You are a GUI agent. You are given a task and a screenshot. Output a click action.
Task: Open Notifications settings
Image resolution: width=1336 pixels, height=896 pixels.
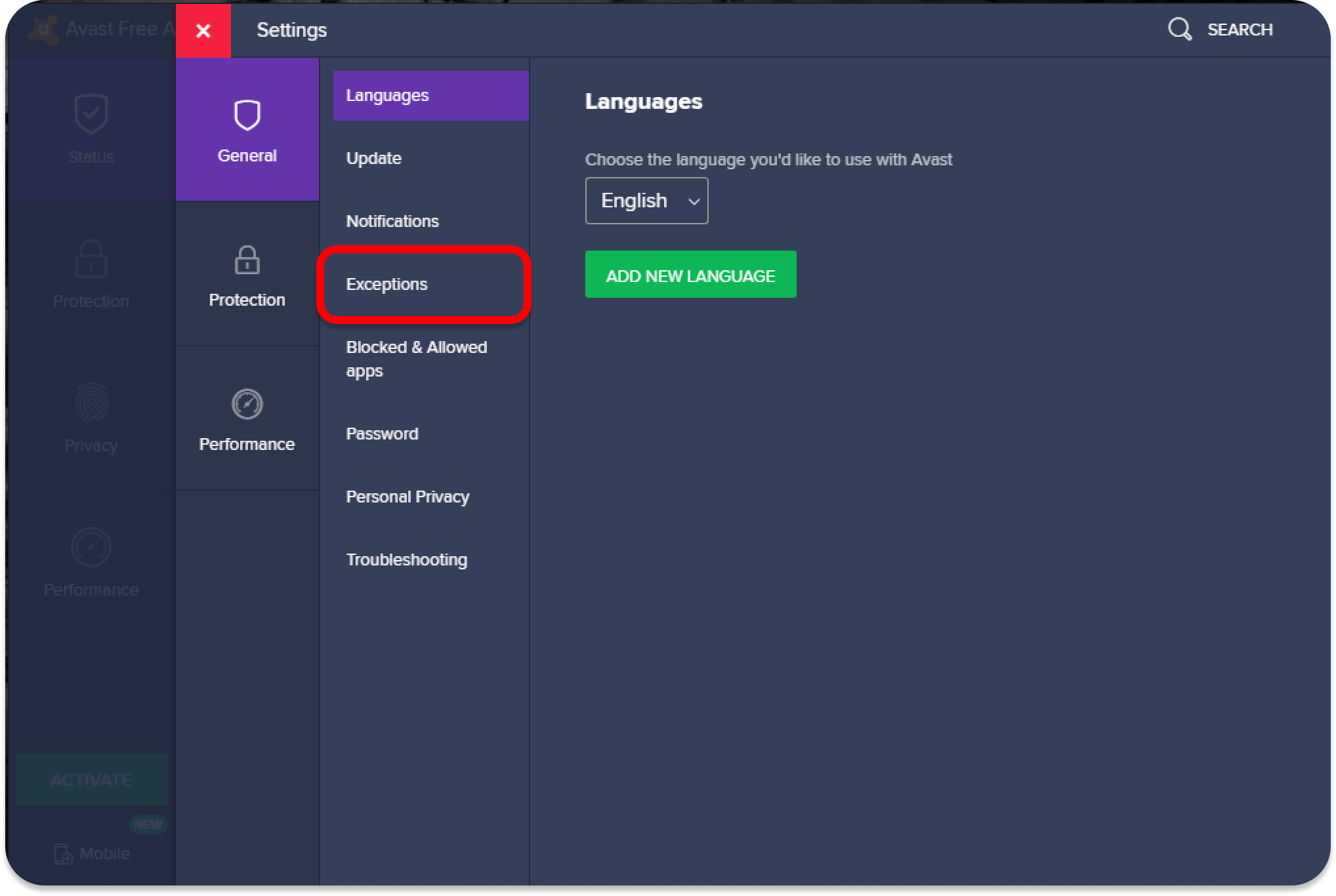(392, 222)
